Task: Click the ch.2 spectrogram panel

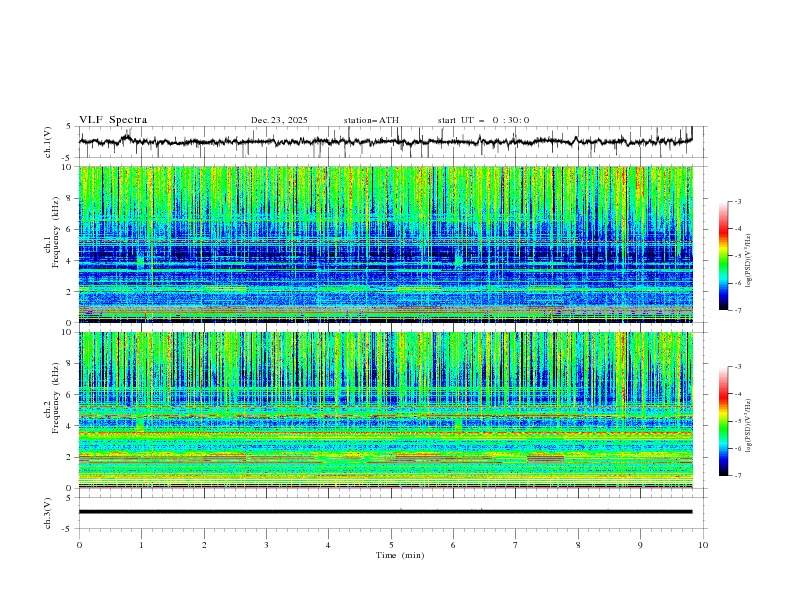Action: click(385, 410)
